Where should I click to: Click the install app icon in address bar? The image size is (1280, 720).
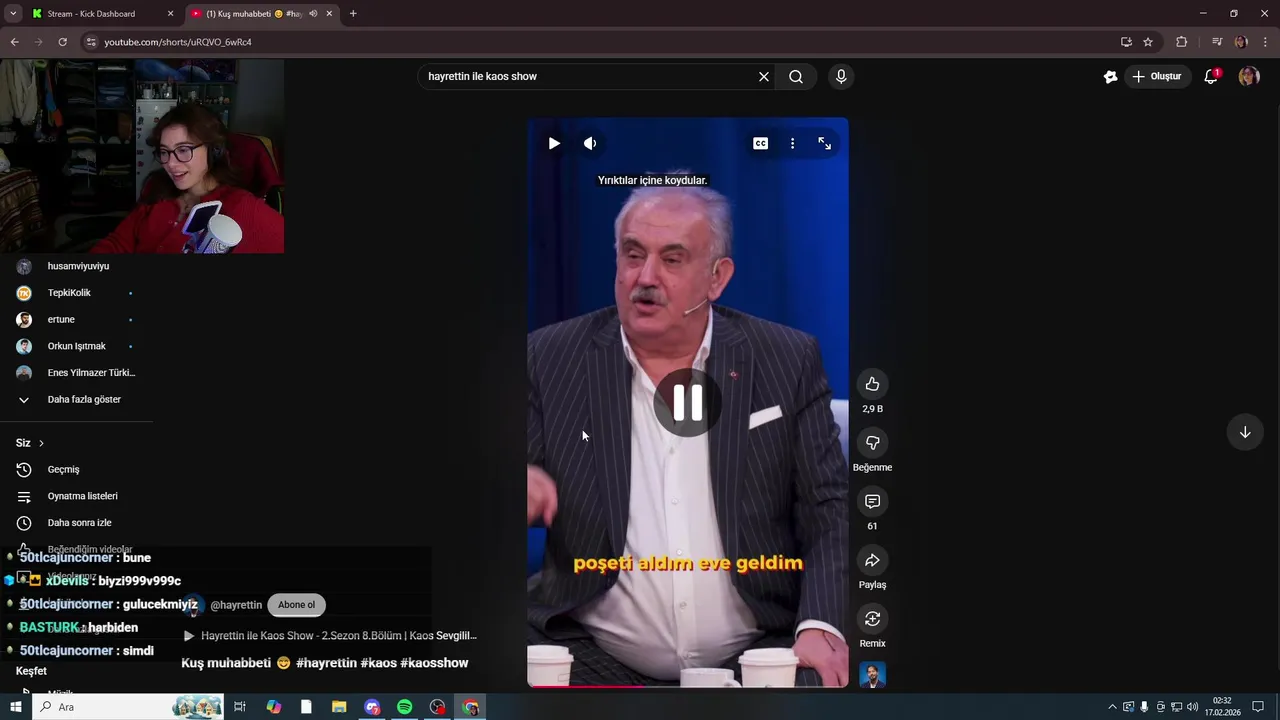tap(1126, 42)
